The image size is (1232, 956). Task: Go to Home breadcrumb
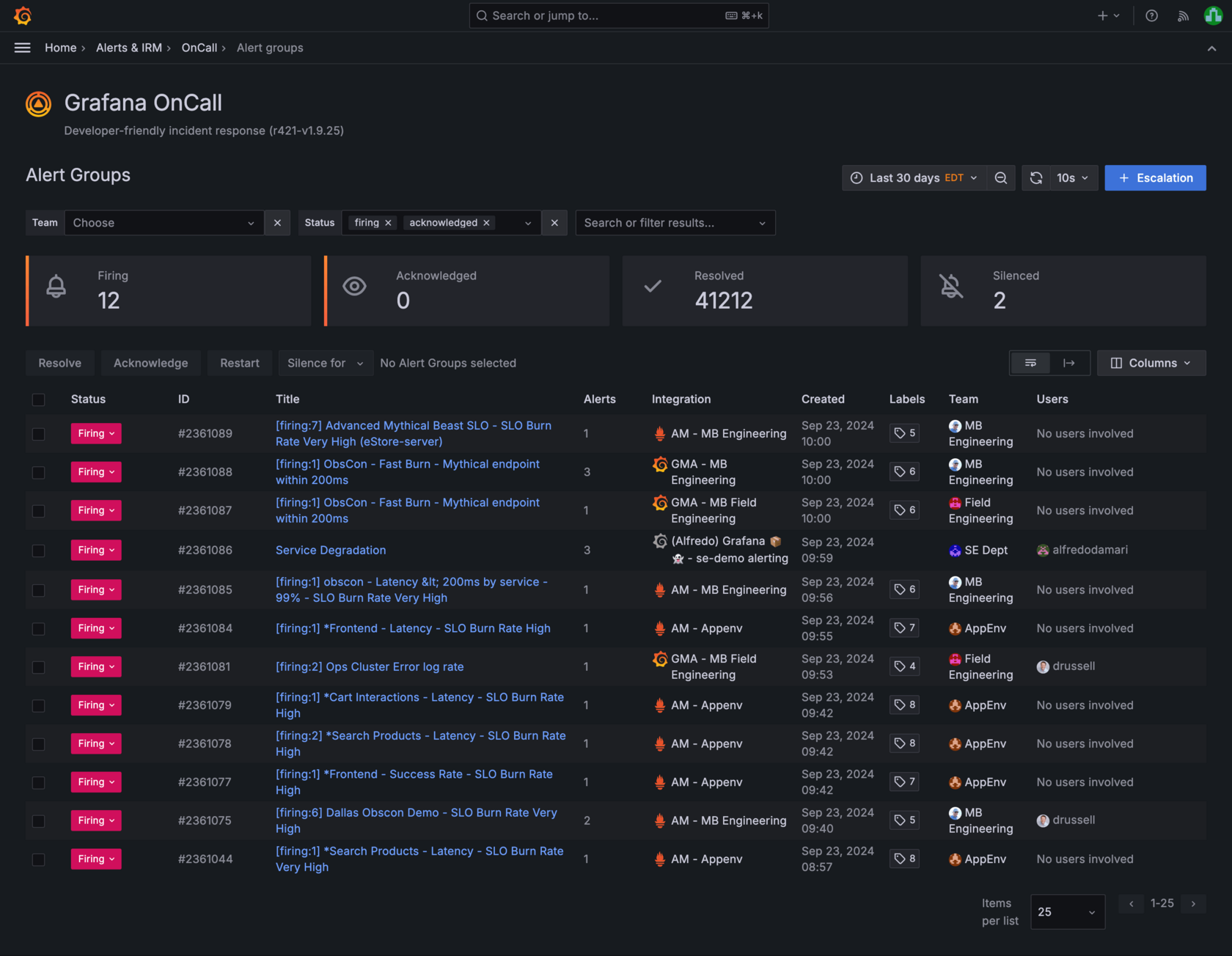point(61,48)
